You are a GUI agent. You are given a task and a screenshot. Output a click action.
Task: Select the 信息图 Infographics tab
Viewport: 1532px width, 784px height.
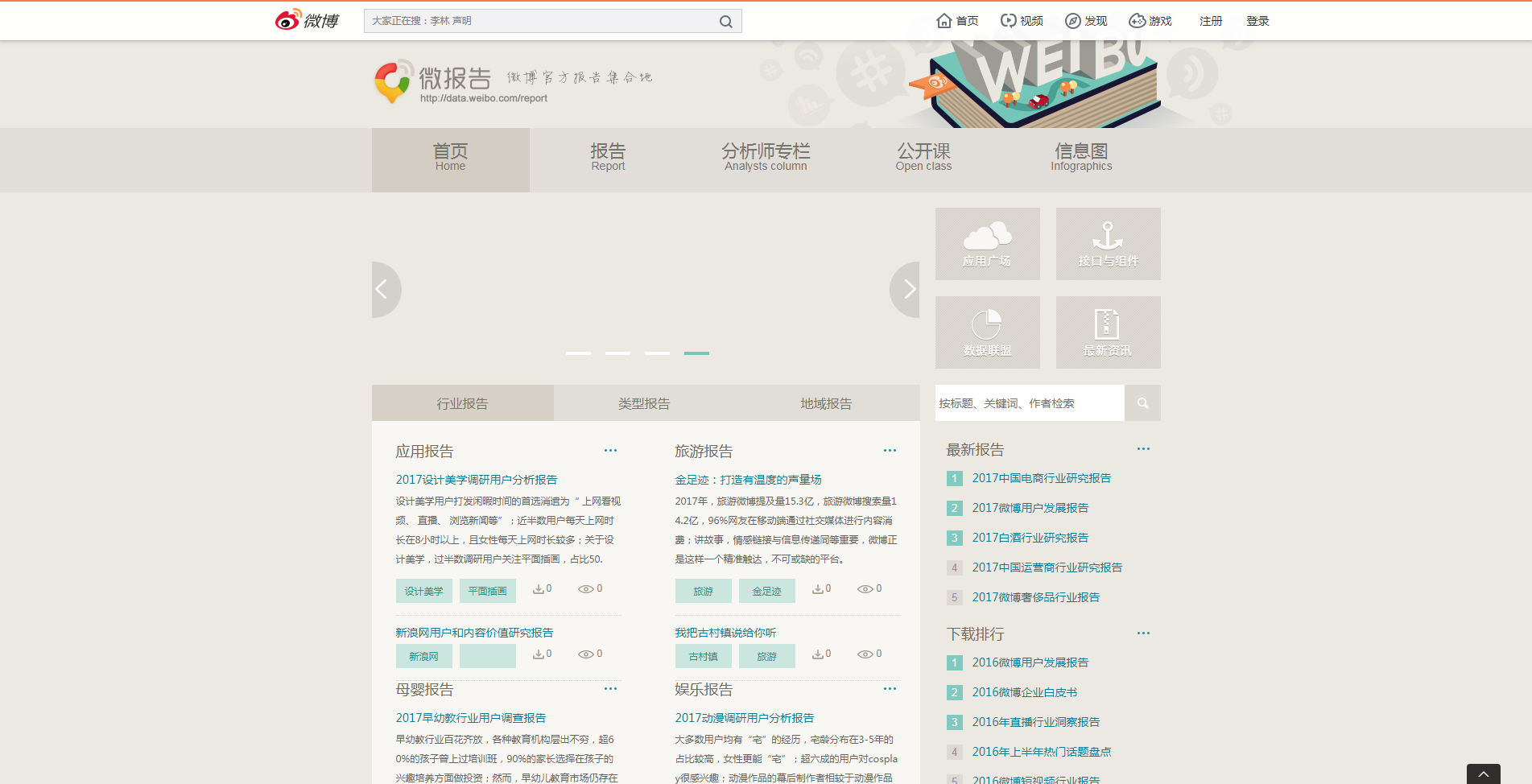(x=1081, y=159)
